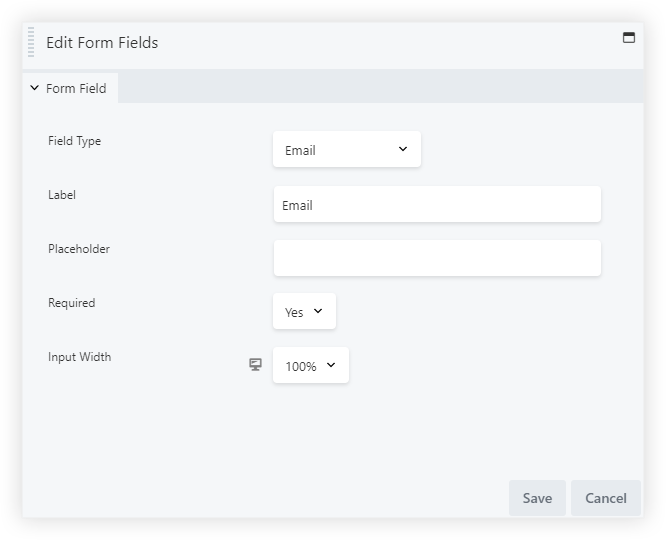This screenshot has width=666, height=540.
Task: Click the responsive desktop icon beside Input Width
Action: (x=255, y=365)
